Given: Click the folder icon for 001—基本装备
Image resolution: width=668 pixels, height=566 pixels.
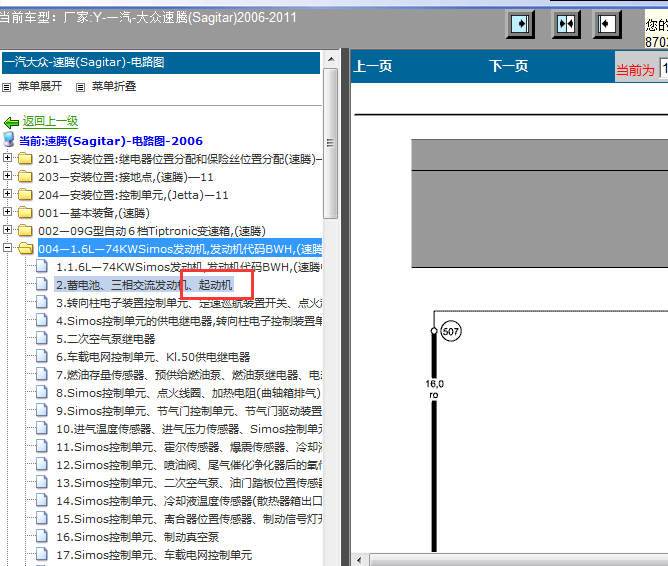Looking at the screenshot, I should coord(25,213).
